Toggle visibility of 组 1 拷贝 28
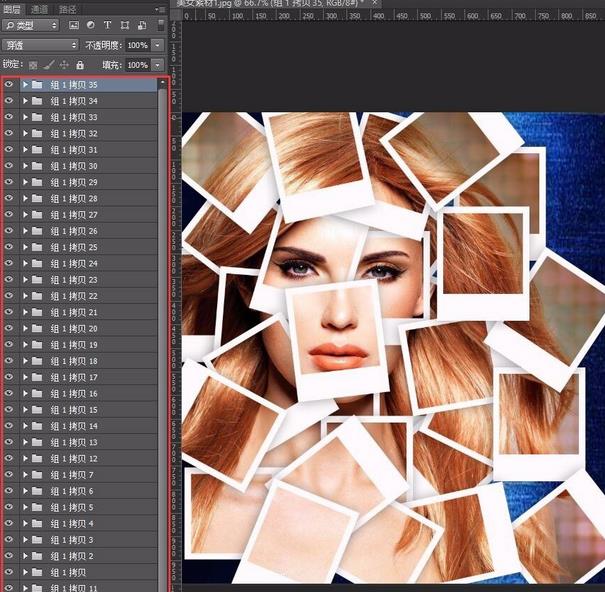605x592 pixels. pos(9,199)
